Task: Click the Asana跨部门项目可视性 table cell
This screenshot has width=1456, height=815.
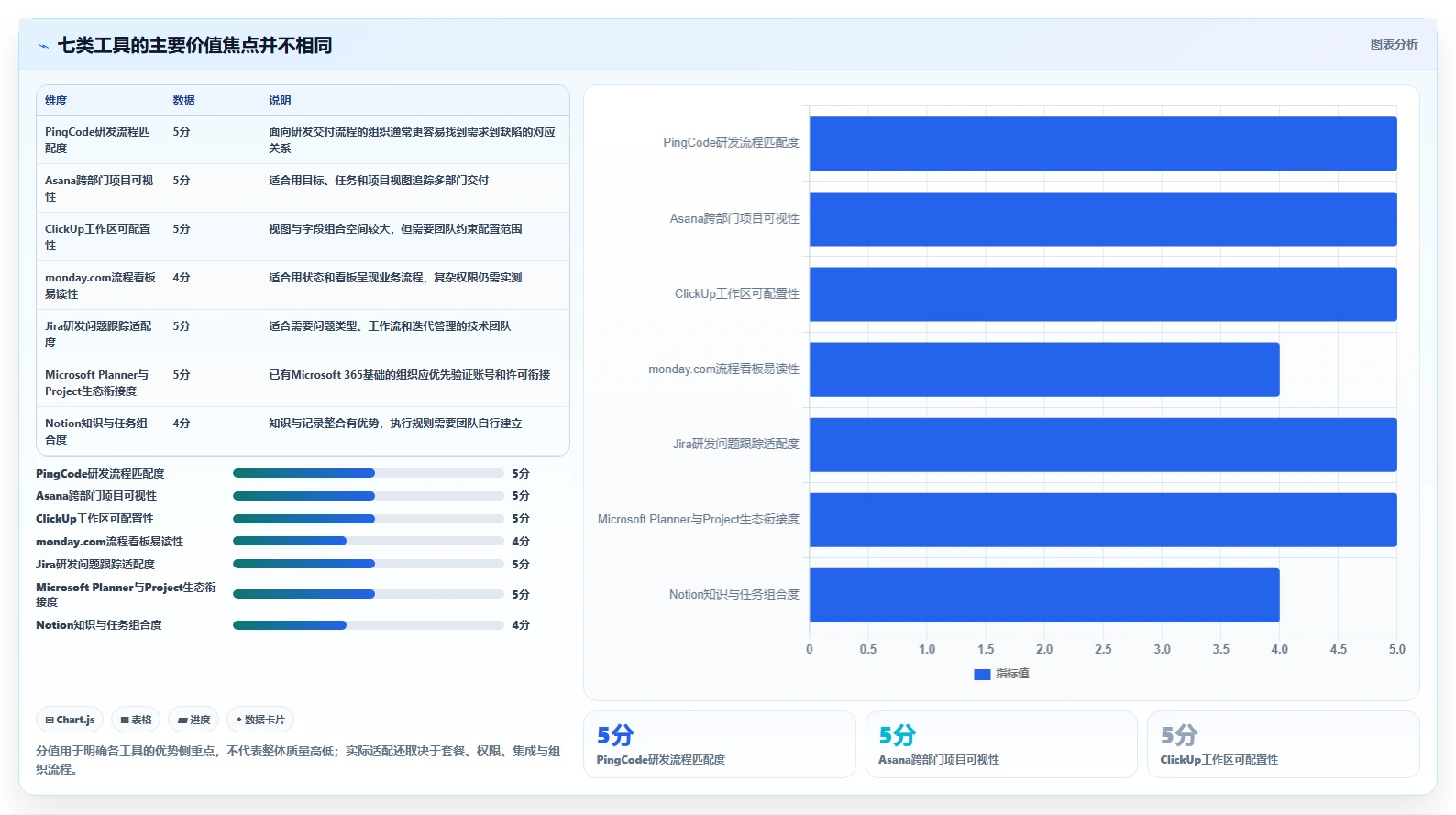Action: click(x=101, y=188)
